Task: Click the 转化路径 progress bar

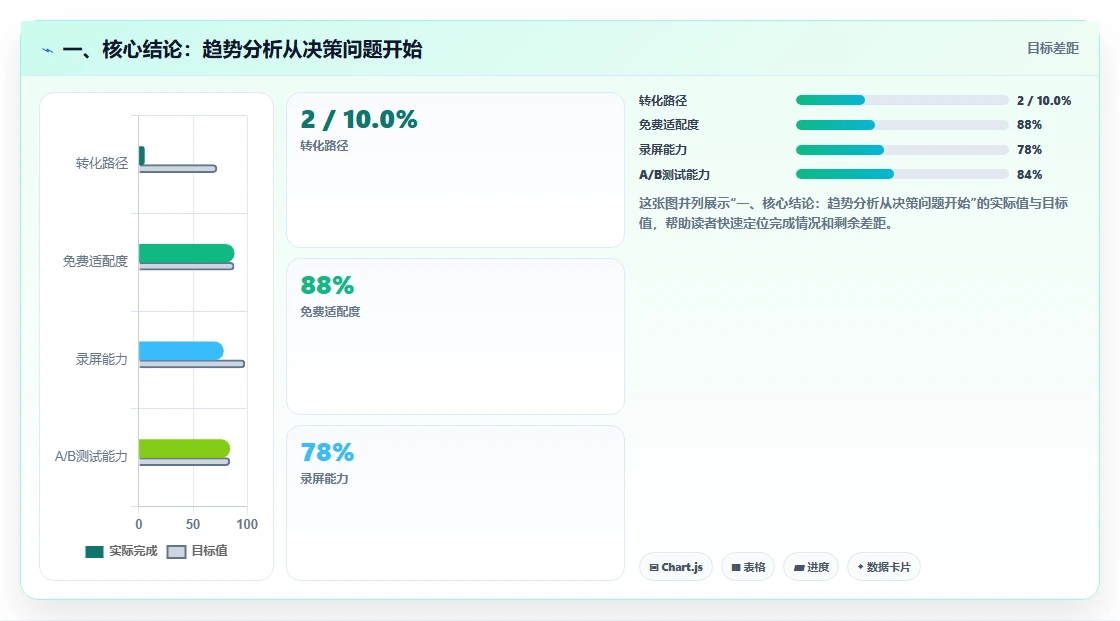Action: pos(902,100)
